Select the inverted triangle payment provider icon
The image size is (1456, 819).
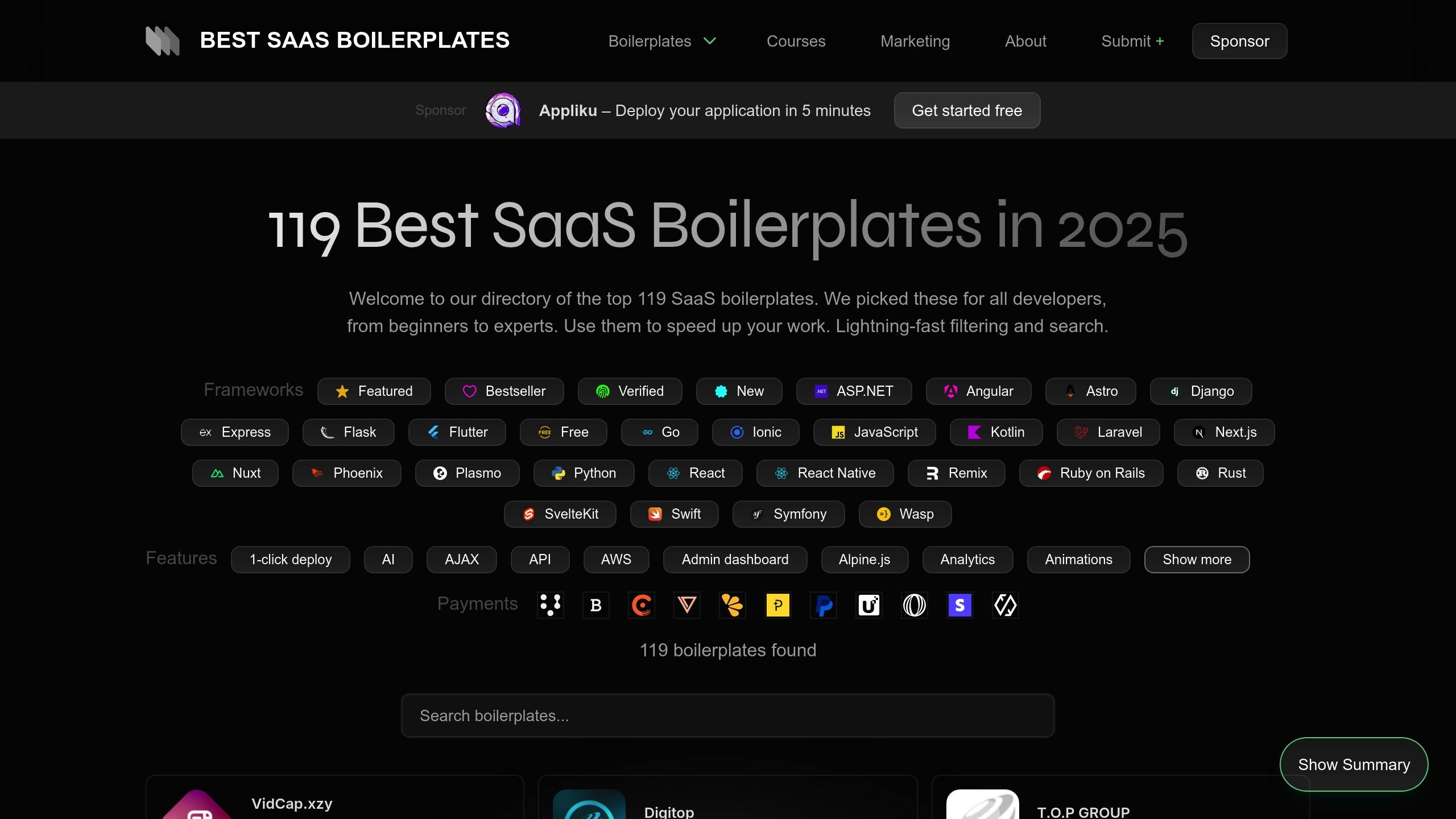pyautogui.click(x=687, y=605)
